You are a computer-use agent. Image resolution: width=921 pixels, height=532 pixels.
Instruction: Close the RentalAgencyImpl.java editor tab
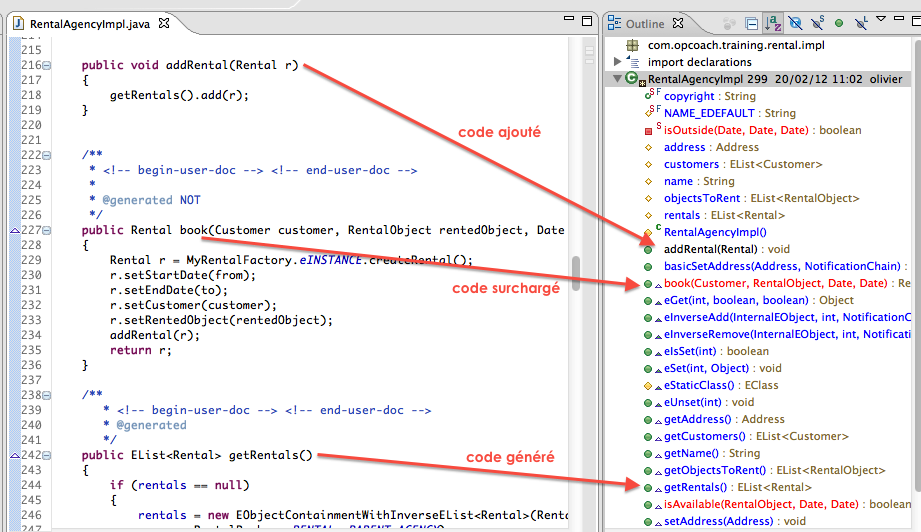[164, 23]
